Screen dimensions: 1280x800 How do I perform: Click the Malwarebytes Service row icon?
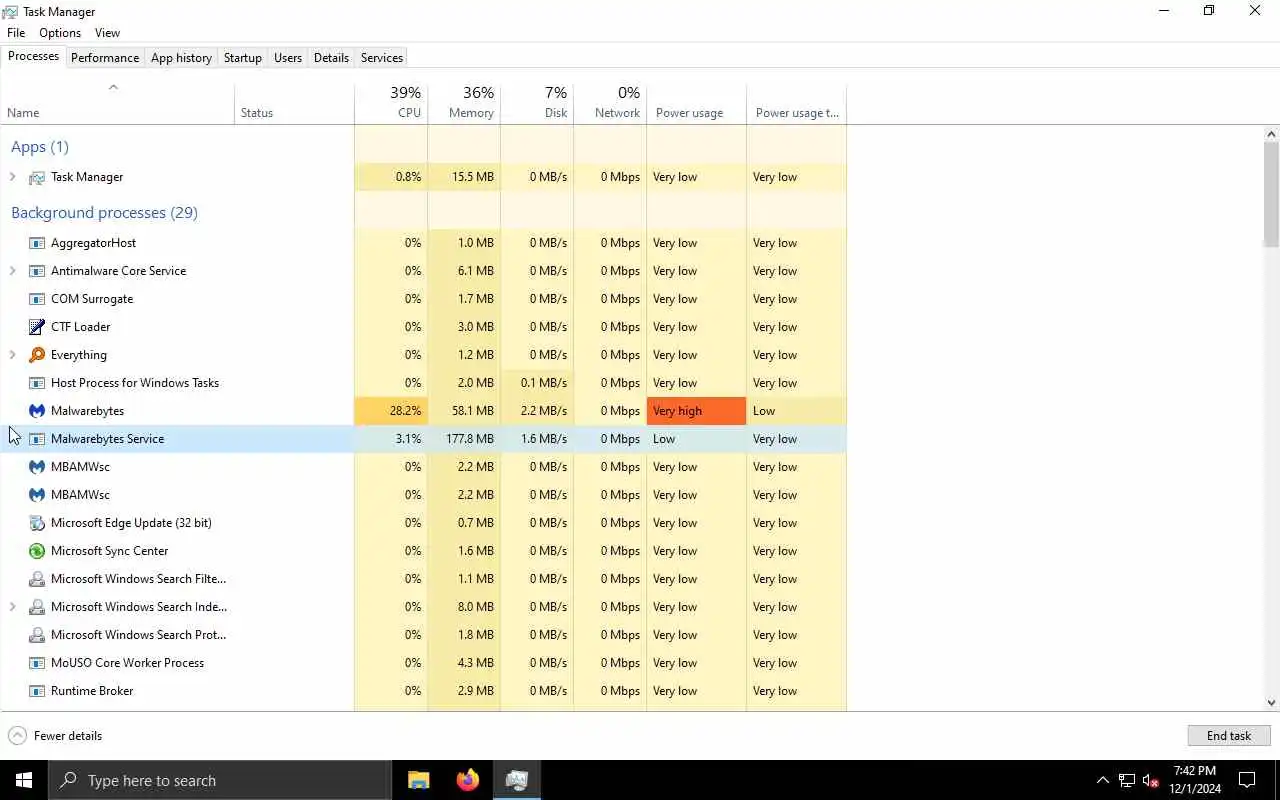37,439
